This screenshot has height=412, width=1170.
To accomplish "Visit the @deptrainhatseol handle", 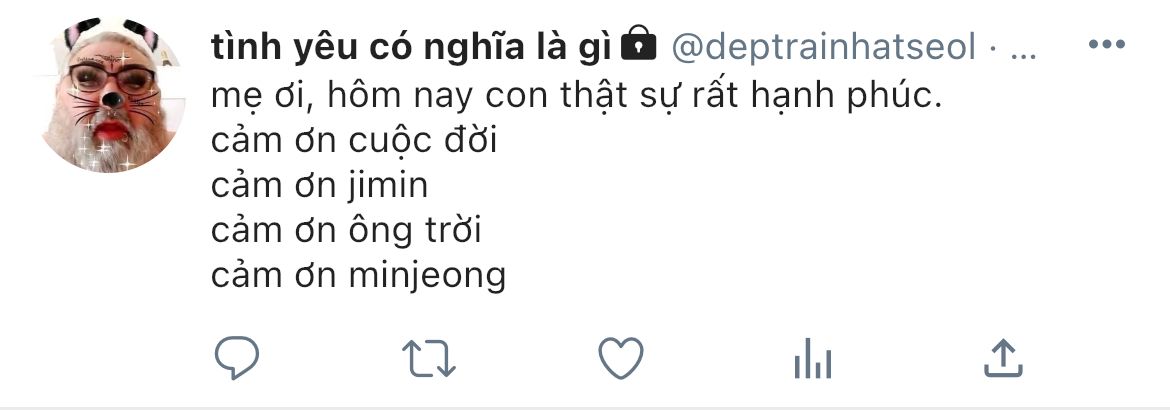I will pos(824,48).
